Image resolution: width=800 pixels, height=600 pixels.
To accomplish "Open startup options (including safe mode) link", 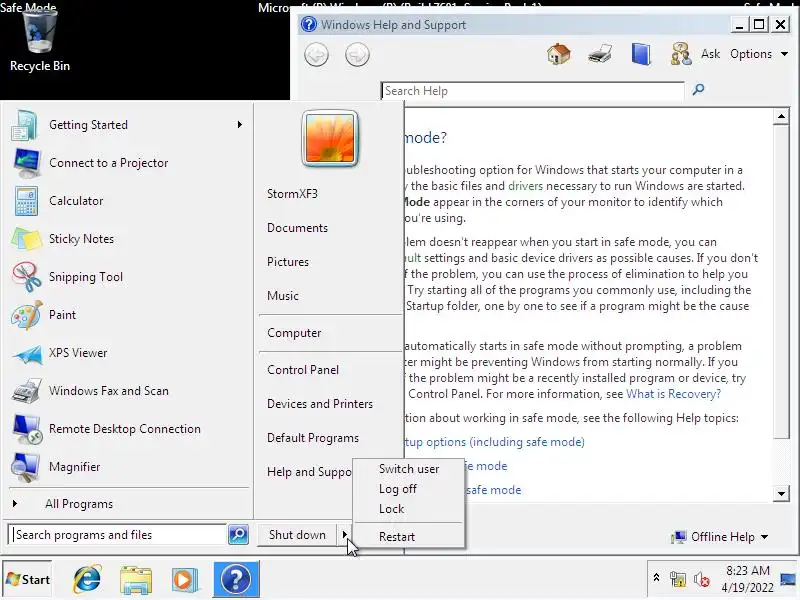I will 494,442.
